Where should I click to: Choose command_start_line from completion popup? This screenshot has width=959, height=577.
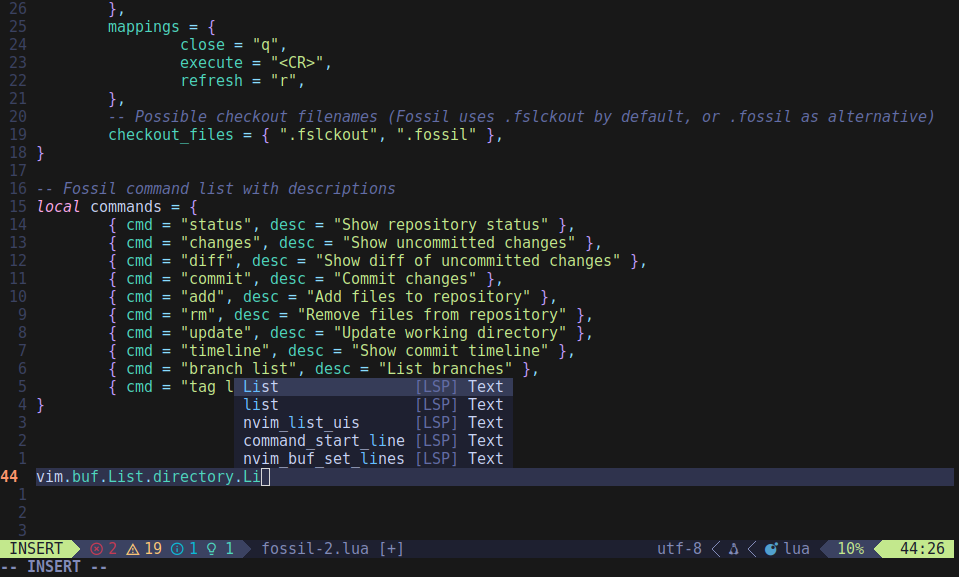point(324,441)
